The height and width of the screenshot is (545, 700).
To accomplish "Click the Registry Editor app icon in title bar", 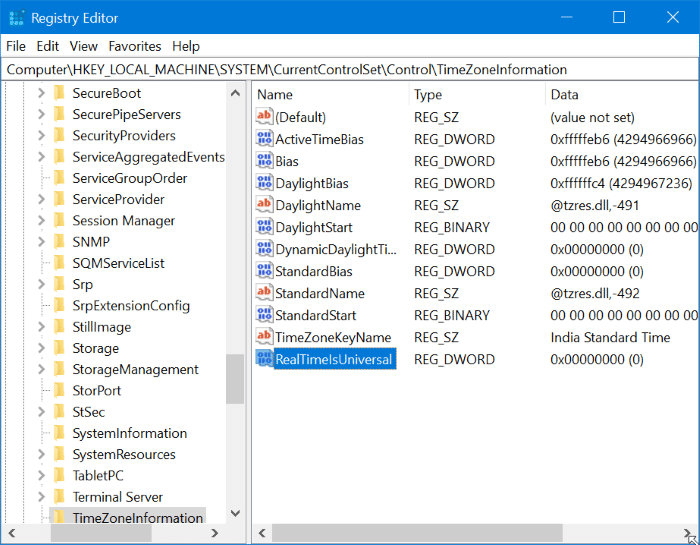I will pos(17,18).
